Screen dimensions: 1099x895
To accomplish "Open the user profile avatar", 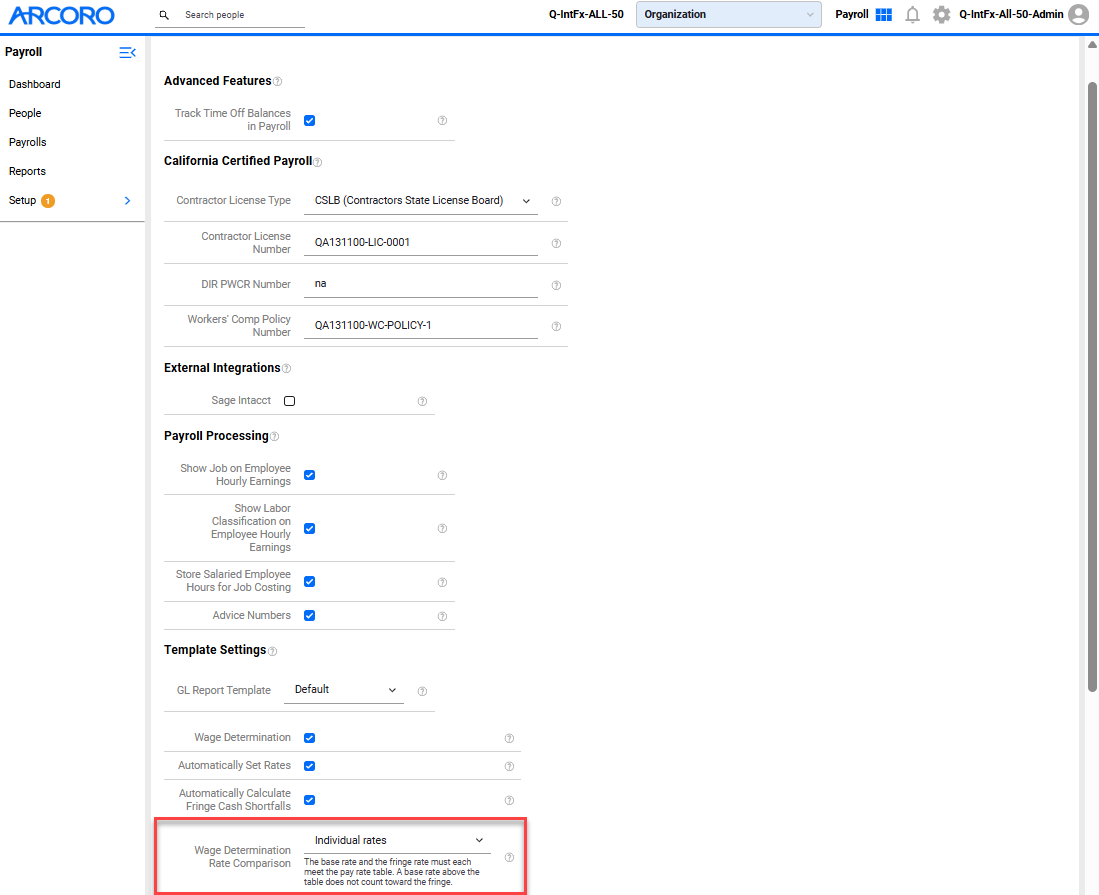I will coord(1079,15).
